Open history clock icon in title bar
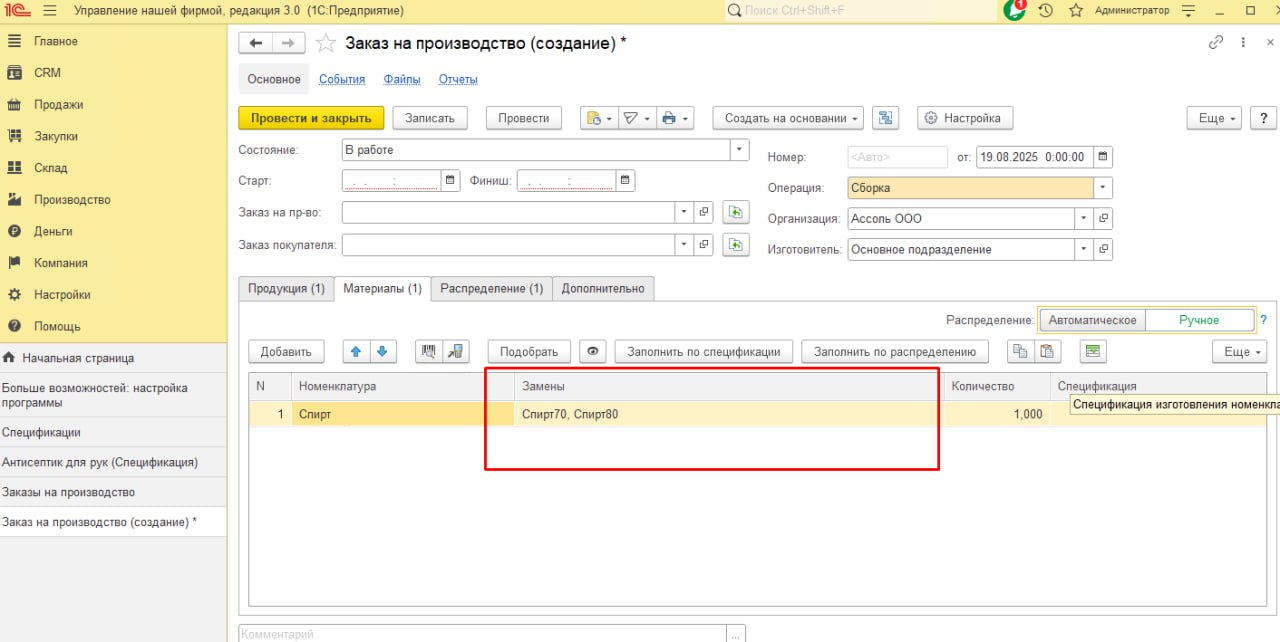1280x642 pixels. (1045, 10)
